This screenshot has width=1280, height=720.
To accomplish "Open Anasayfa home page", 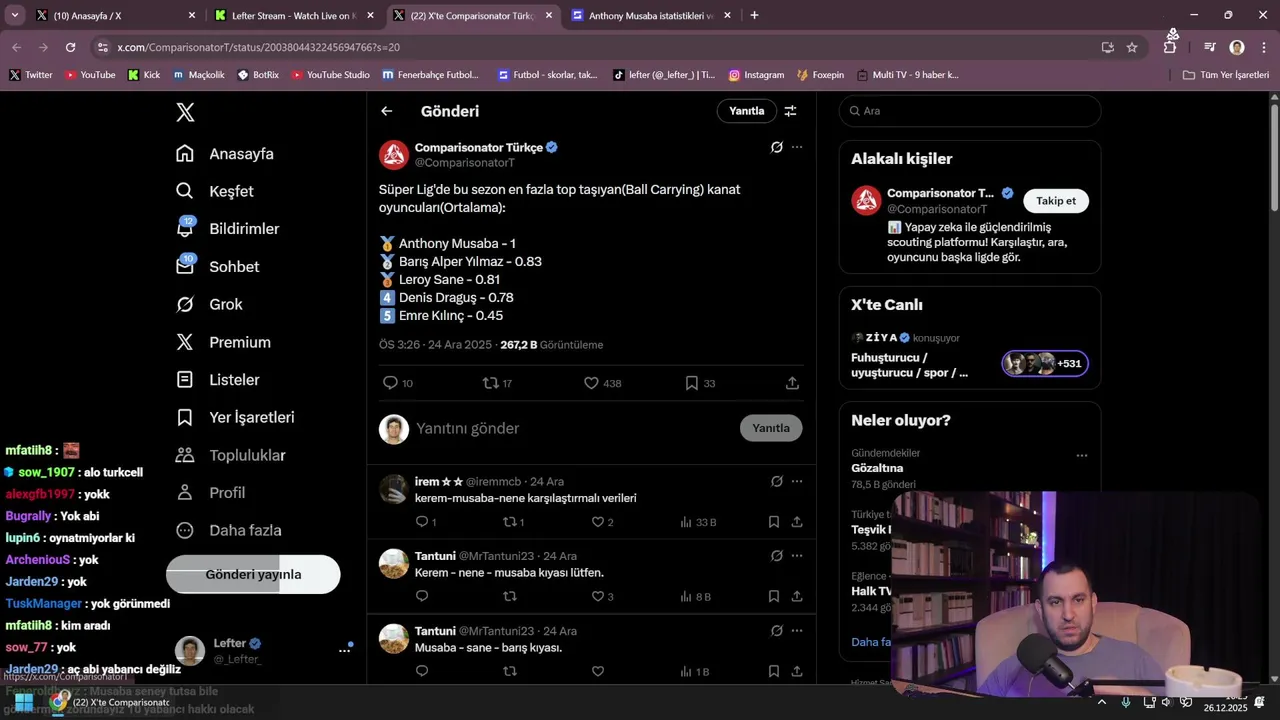I will 225,154.
